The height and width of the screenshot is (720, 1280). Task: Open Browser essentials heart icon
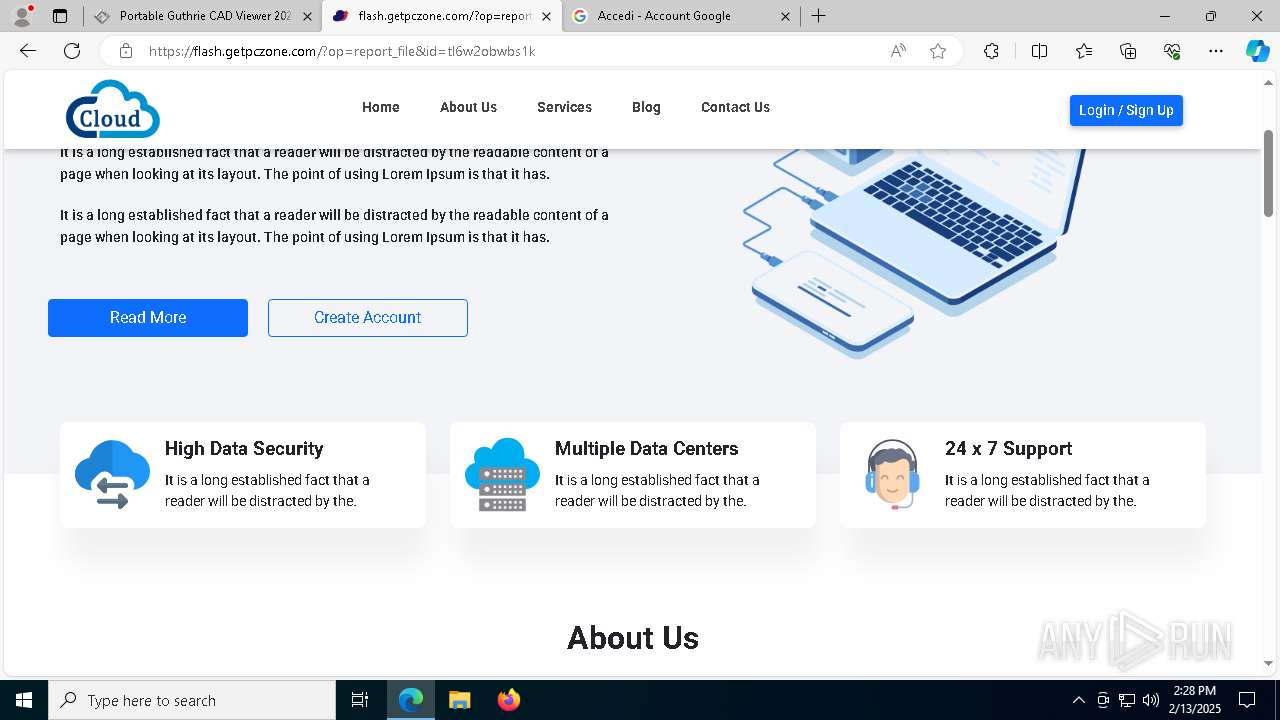(x=1172, y=51)
